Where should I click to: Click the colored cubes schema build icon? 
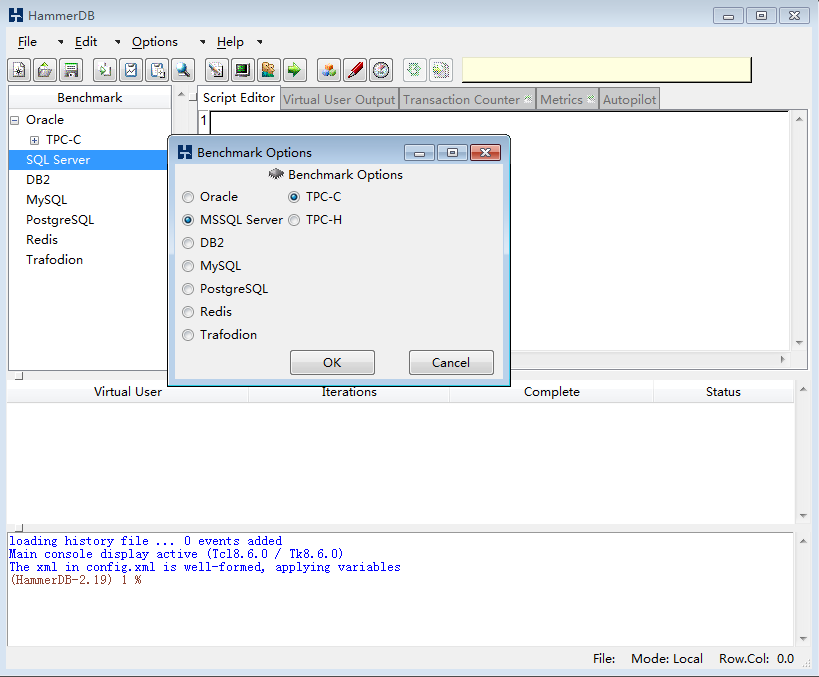coord(329,70)
